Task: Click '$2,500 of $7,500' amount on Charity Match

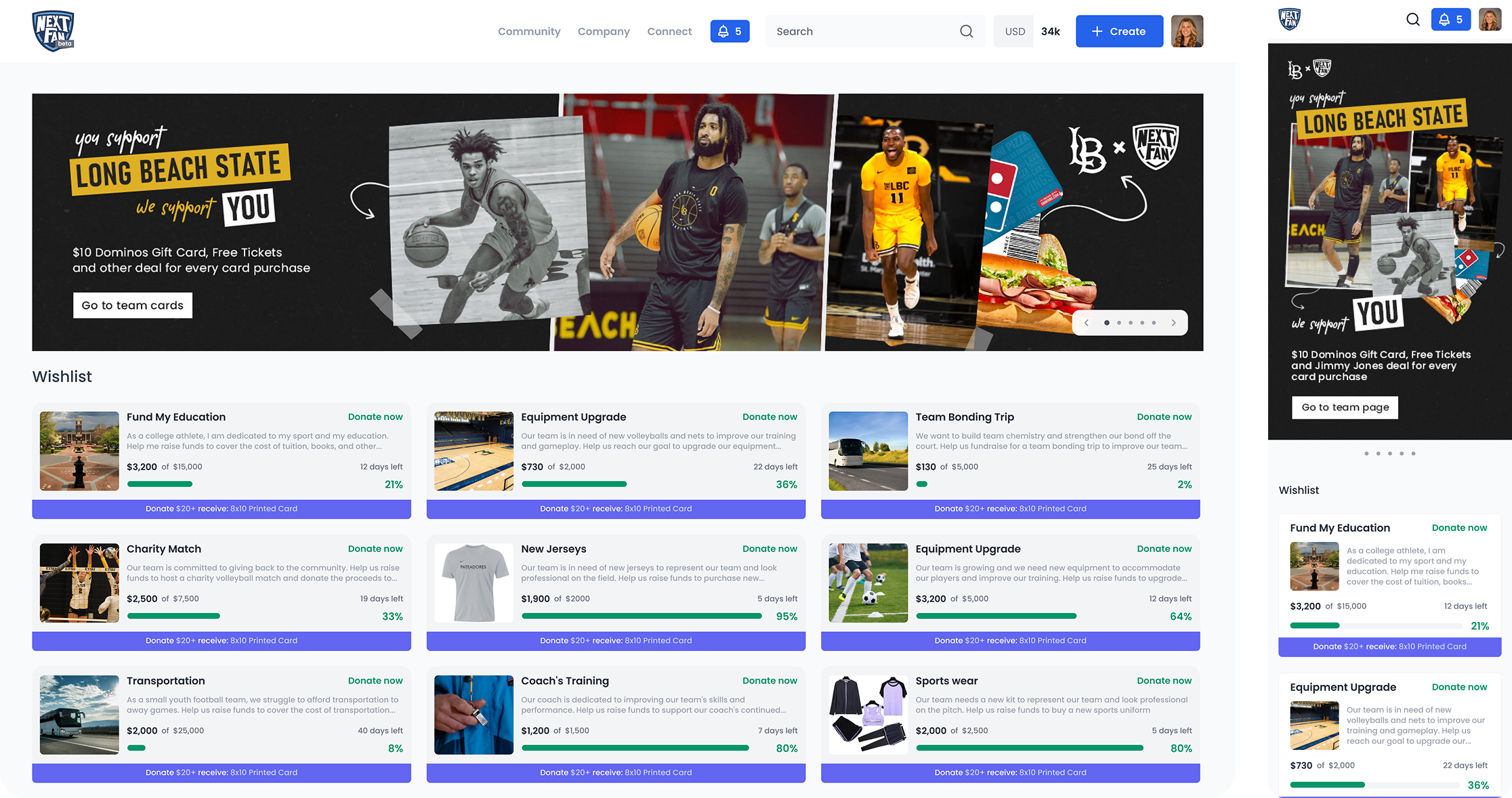Action: pyautogui.click(x=163, y=599)
